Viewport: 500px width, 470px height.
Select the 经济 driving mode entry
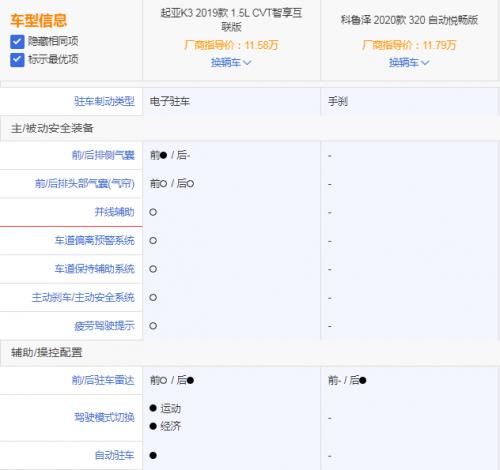(x=166, y=426)
